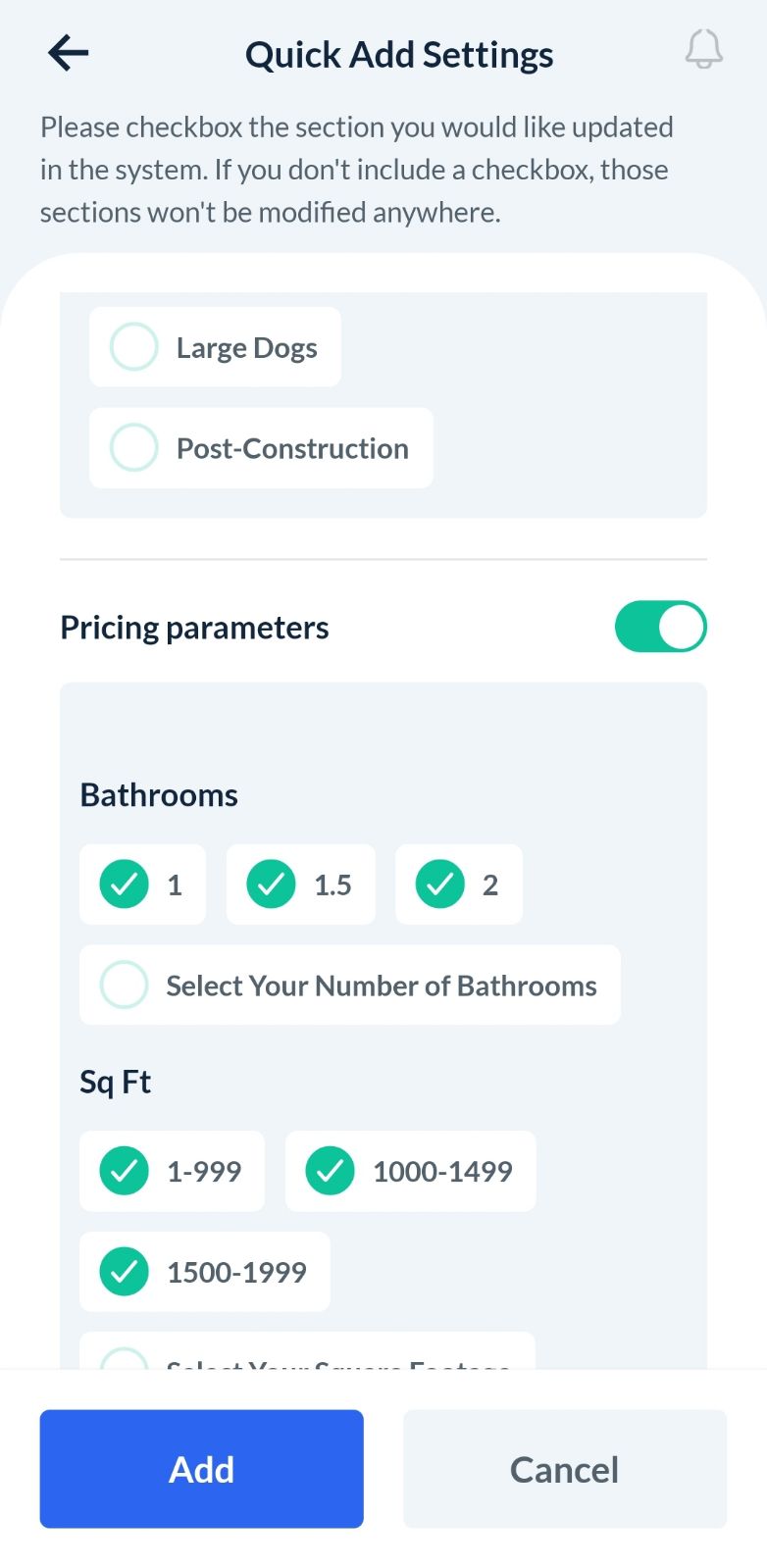Click the Quick Add Settings title
767x1568 pixels.
point(399,55)
